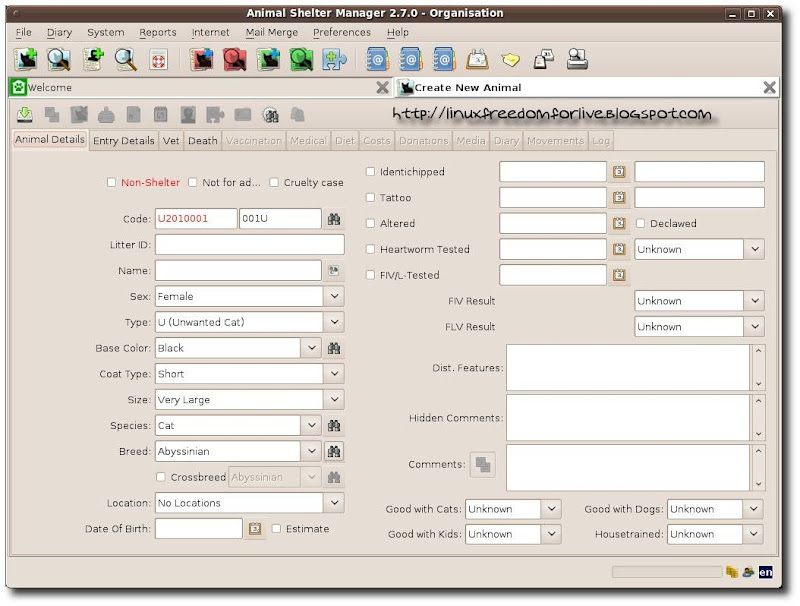Expand the Sex dropdown showing Female
Image resolution: width=800 pixels, height=606 pixels.
pyautogui.click(x=334, y=297)
